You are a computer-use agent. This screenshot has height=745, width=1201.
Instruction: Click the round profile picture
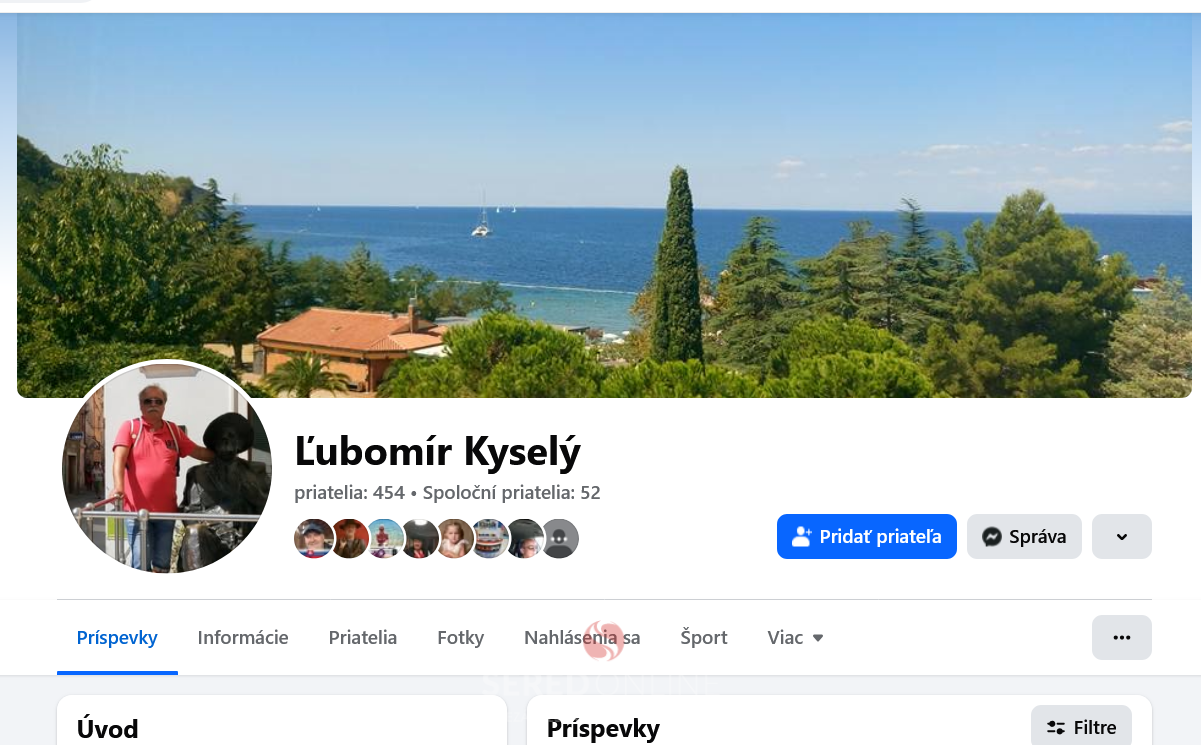pyautogui.click(x=167, y=468)
